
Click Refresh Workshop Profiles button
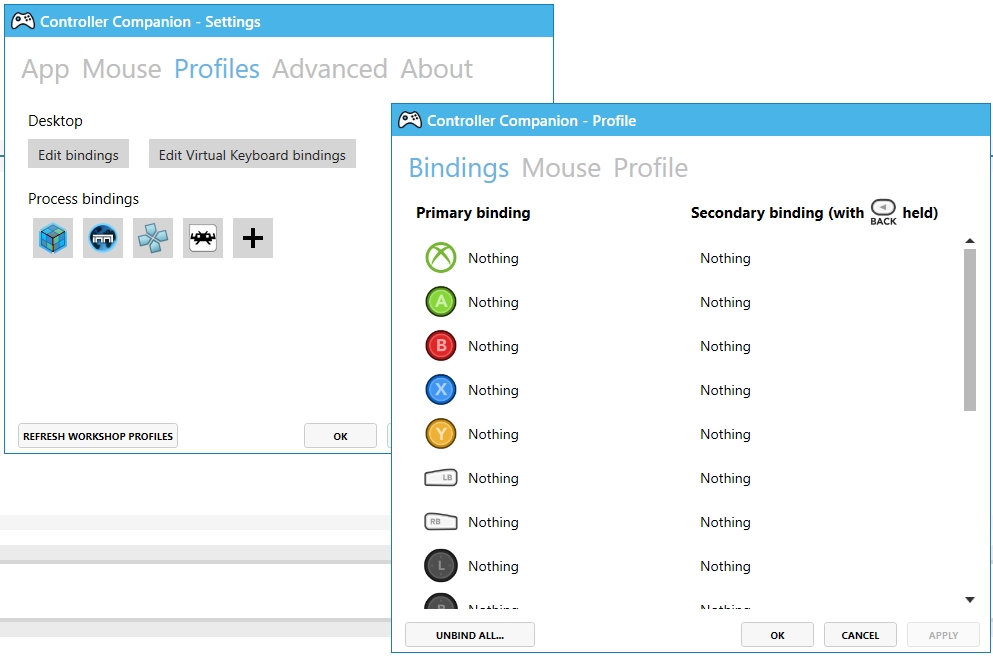[98, 436]
